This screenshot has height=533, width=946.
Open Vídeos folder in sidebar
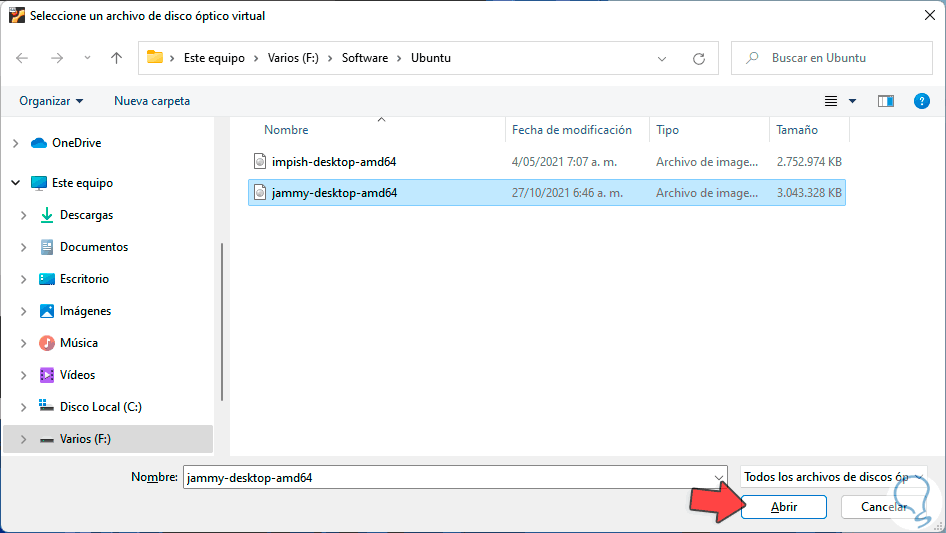(77, 375)
